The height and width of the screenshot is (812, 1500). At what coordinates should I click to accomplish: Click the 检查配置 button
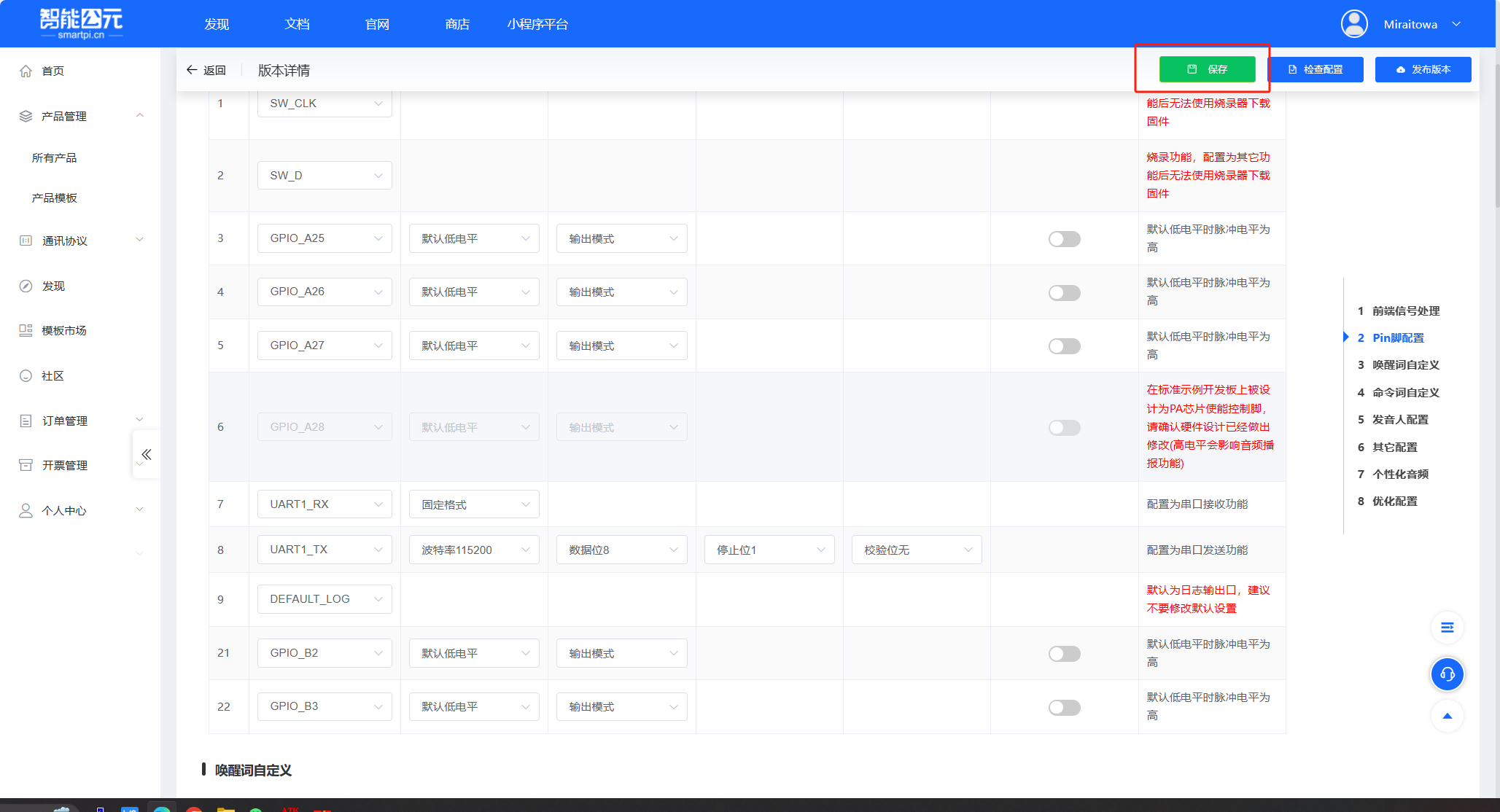click(x=1317, y=69)
